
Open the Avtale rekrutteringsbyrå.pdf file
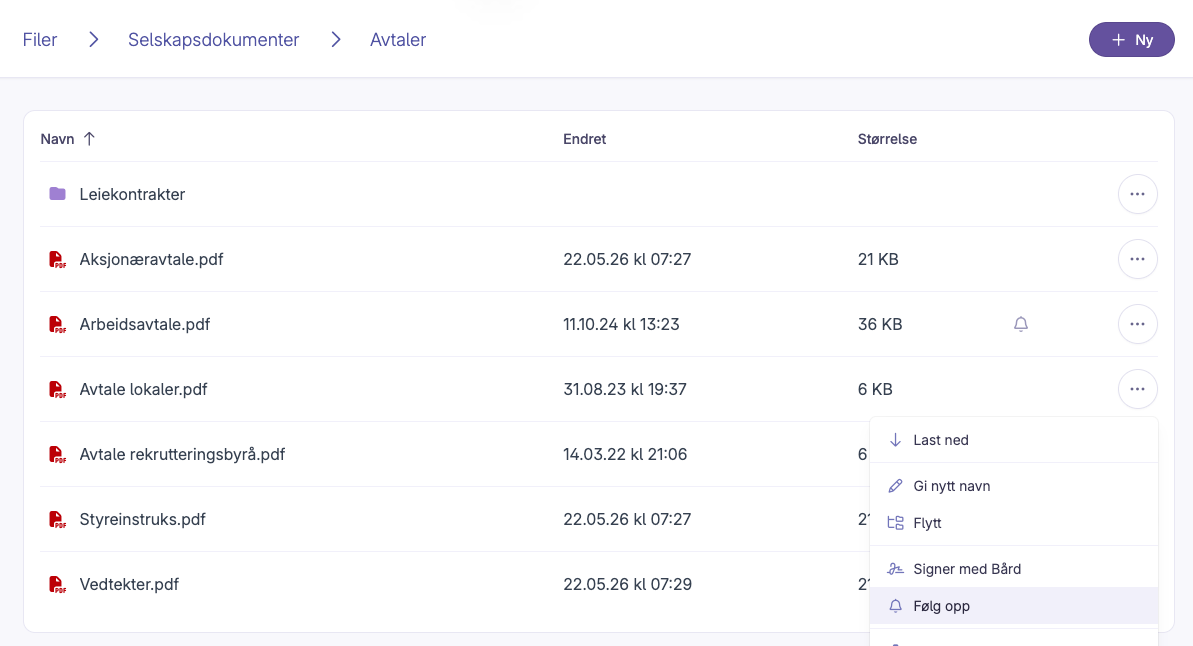coord(182,454)
